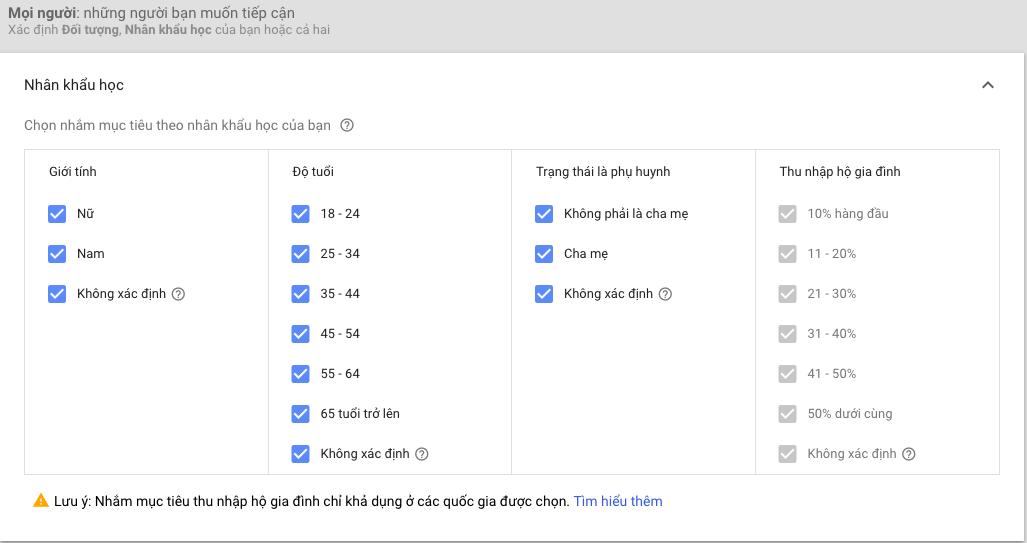Screen dimensions: 1027x543
Task: Click the Độ tuổi column header
Action: point(313,172)
